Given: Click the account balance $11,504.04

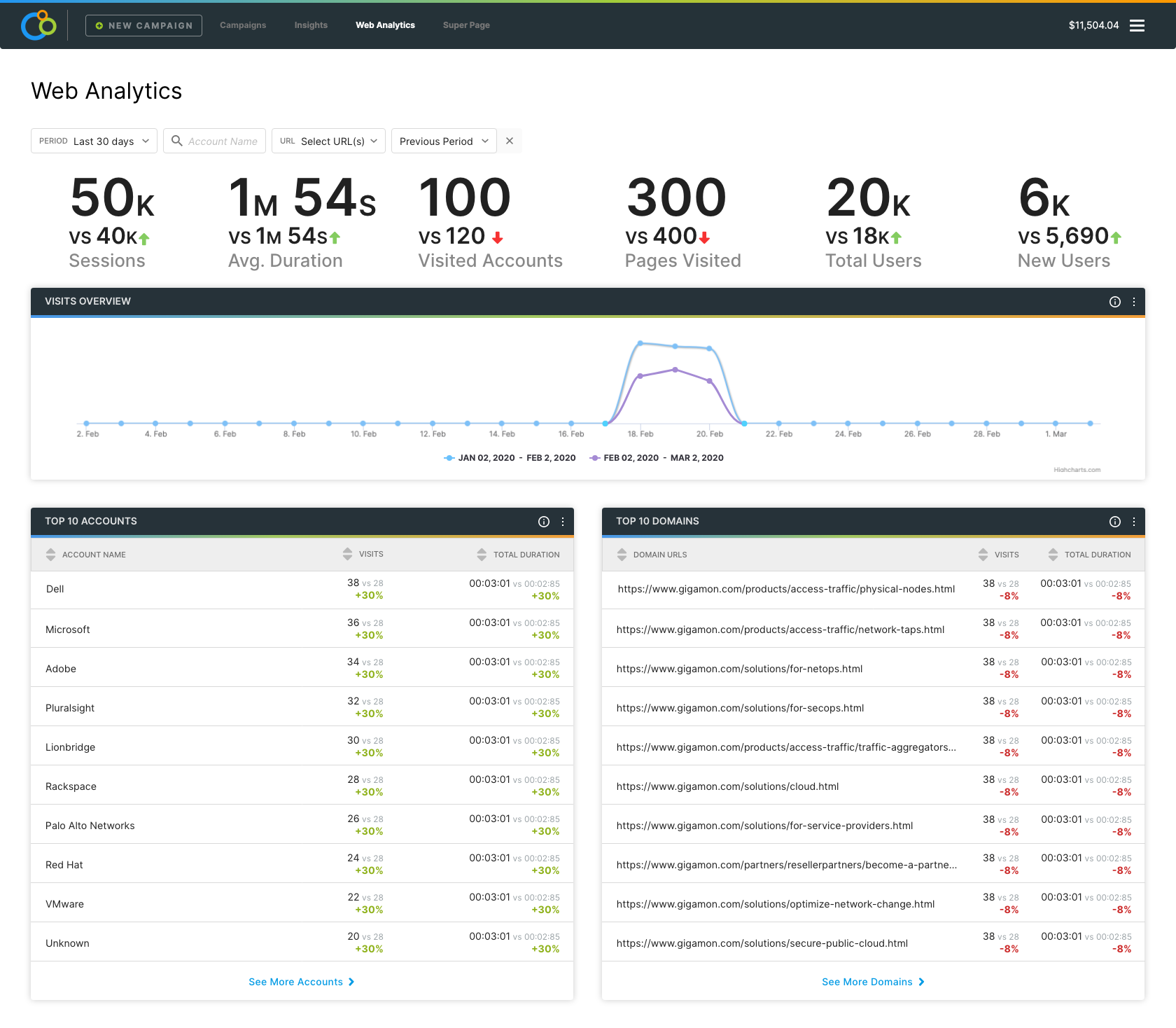Looking at the screenshot, I should 1093,25.
